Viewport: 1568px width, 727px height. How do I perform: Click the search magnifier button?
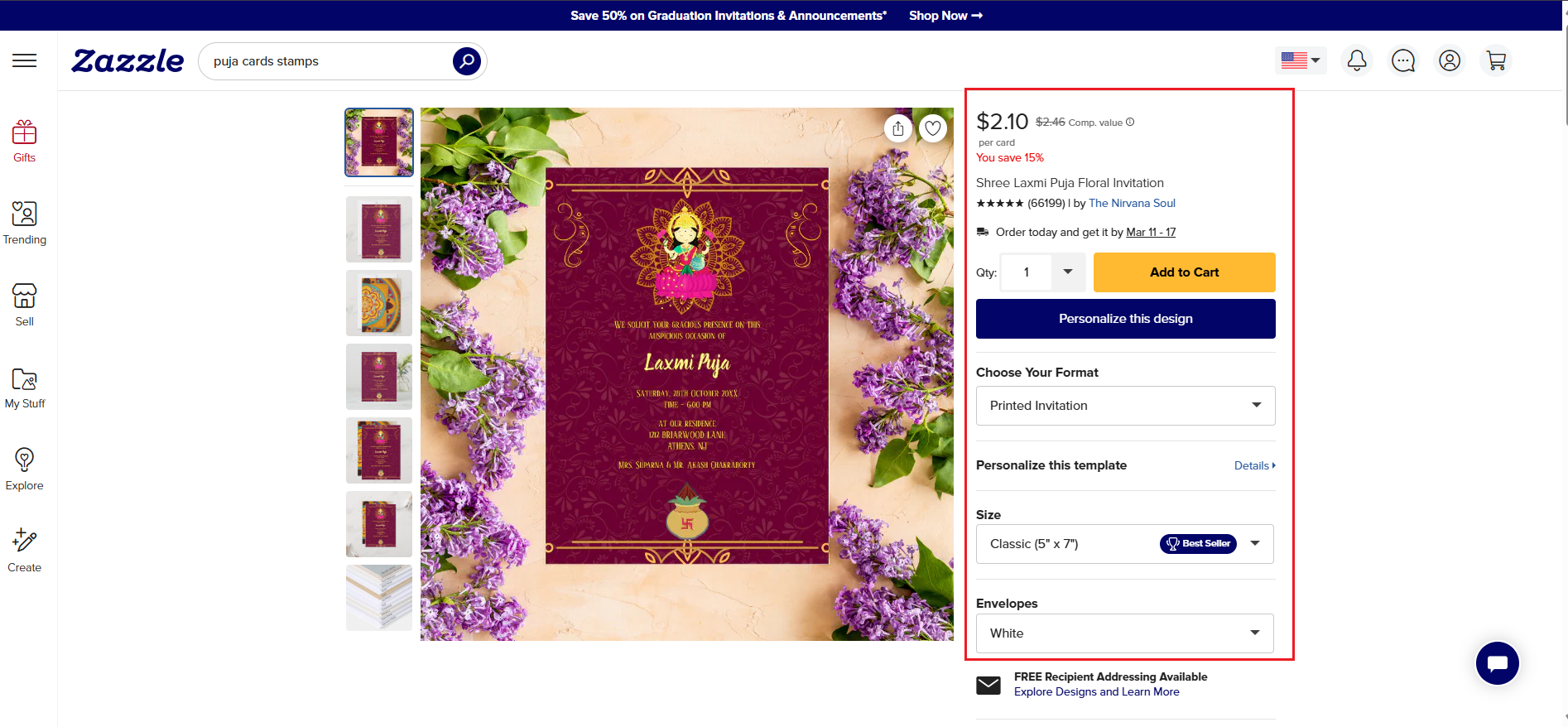tap(466, 60)
